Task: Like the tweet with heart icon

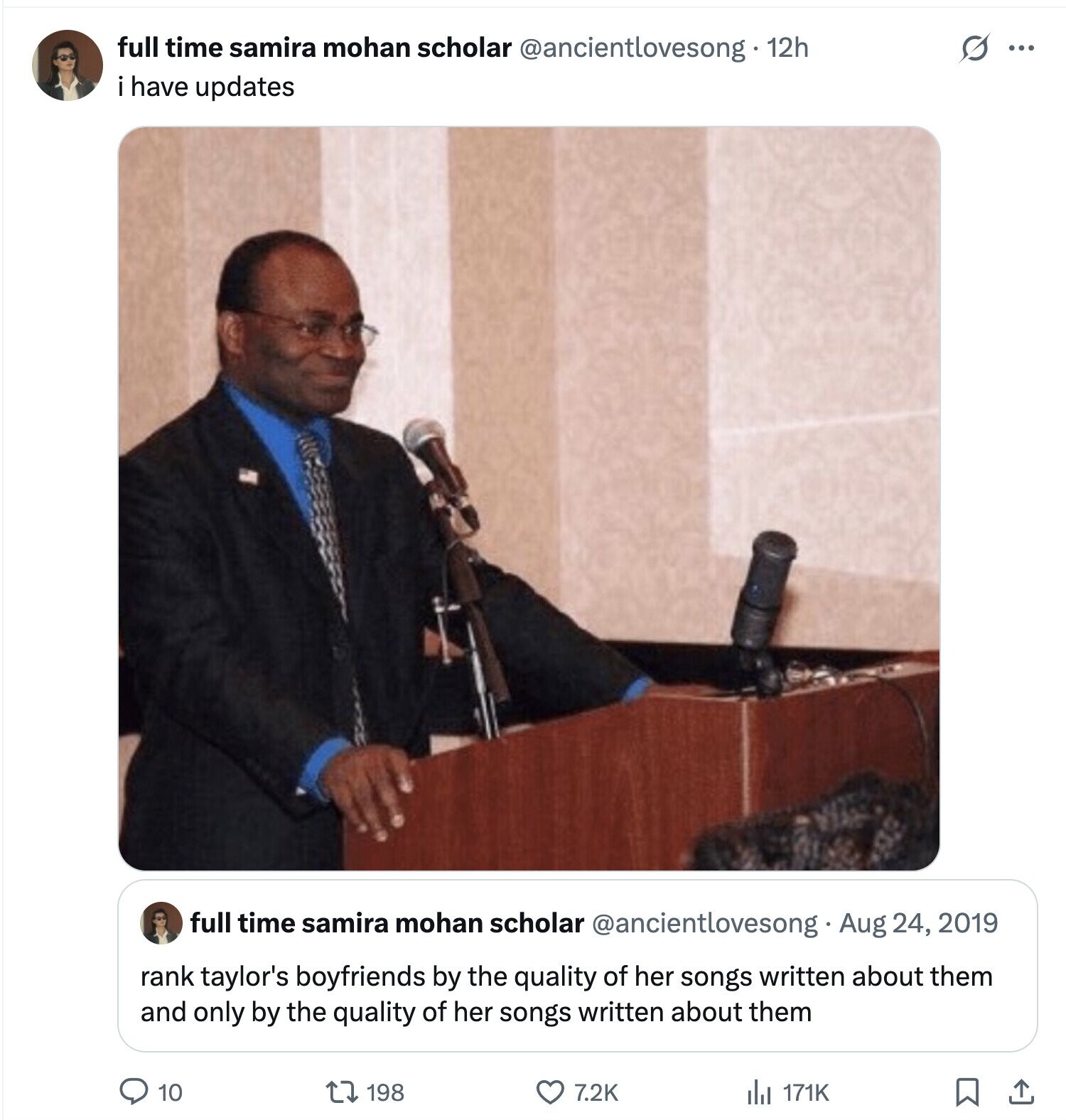Action: coord(549,1091)
